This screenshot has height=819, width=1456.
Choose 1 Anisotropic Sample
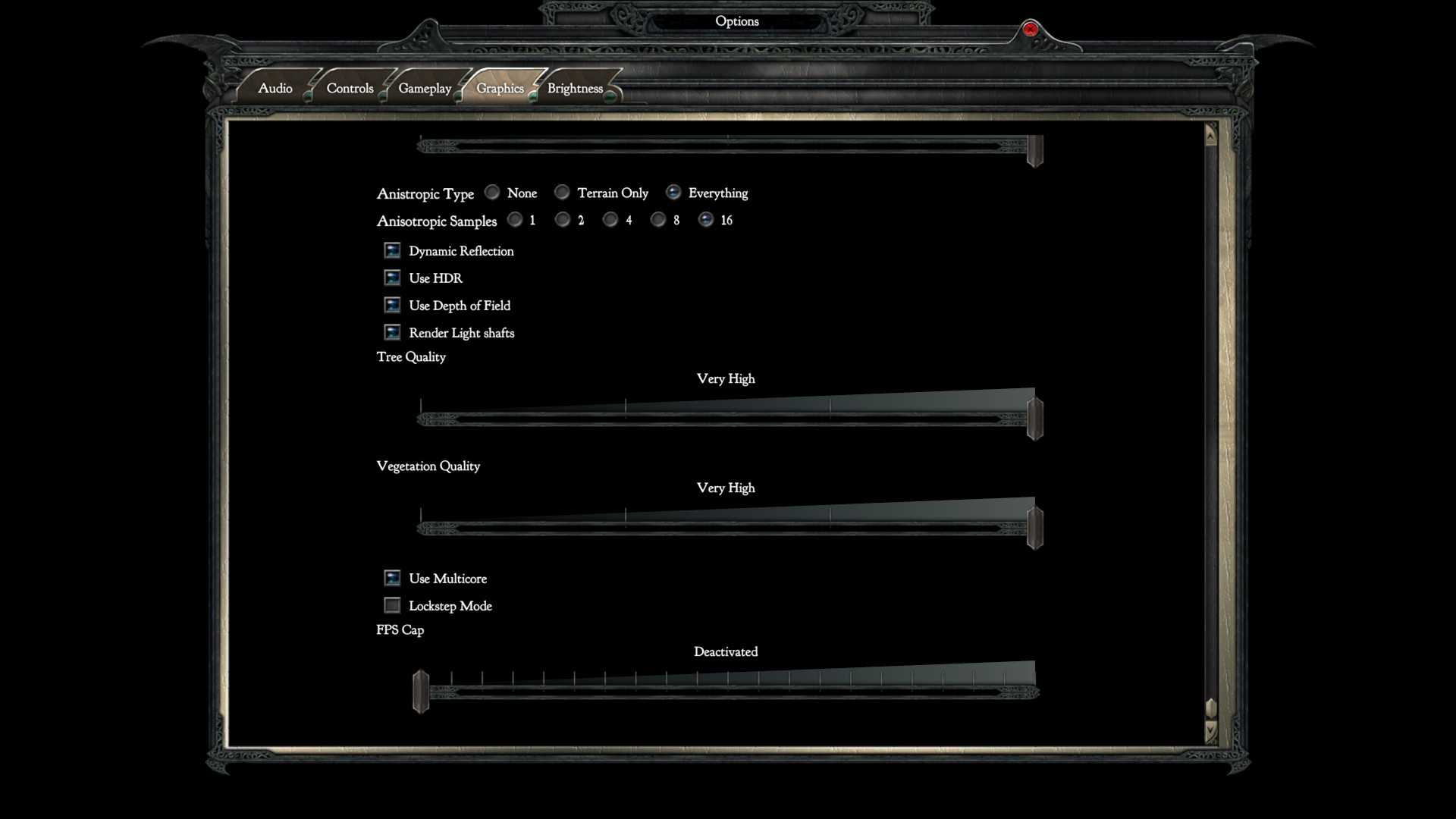point(515,220)
